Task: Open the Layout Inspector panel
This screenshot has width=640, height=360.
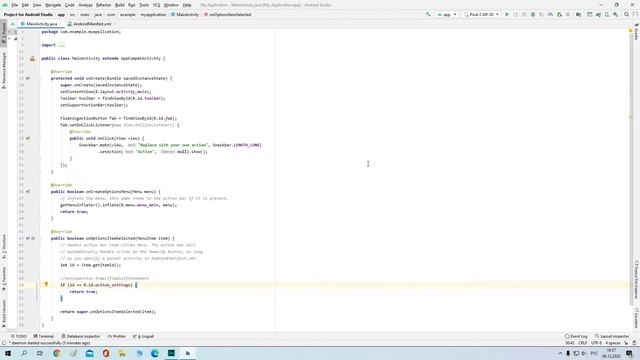Action: pyautogui.click(x=612, y=336)
